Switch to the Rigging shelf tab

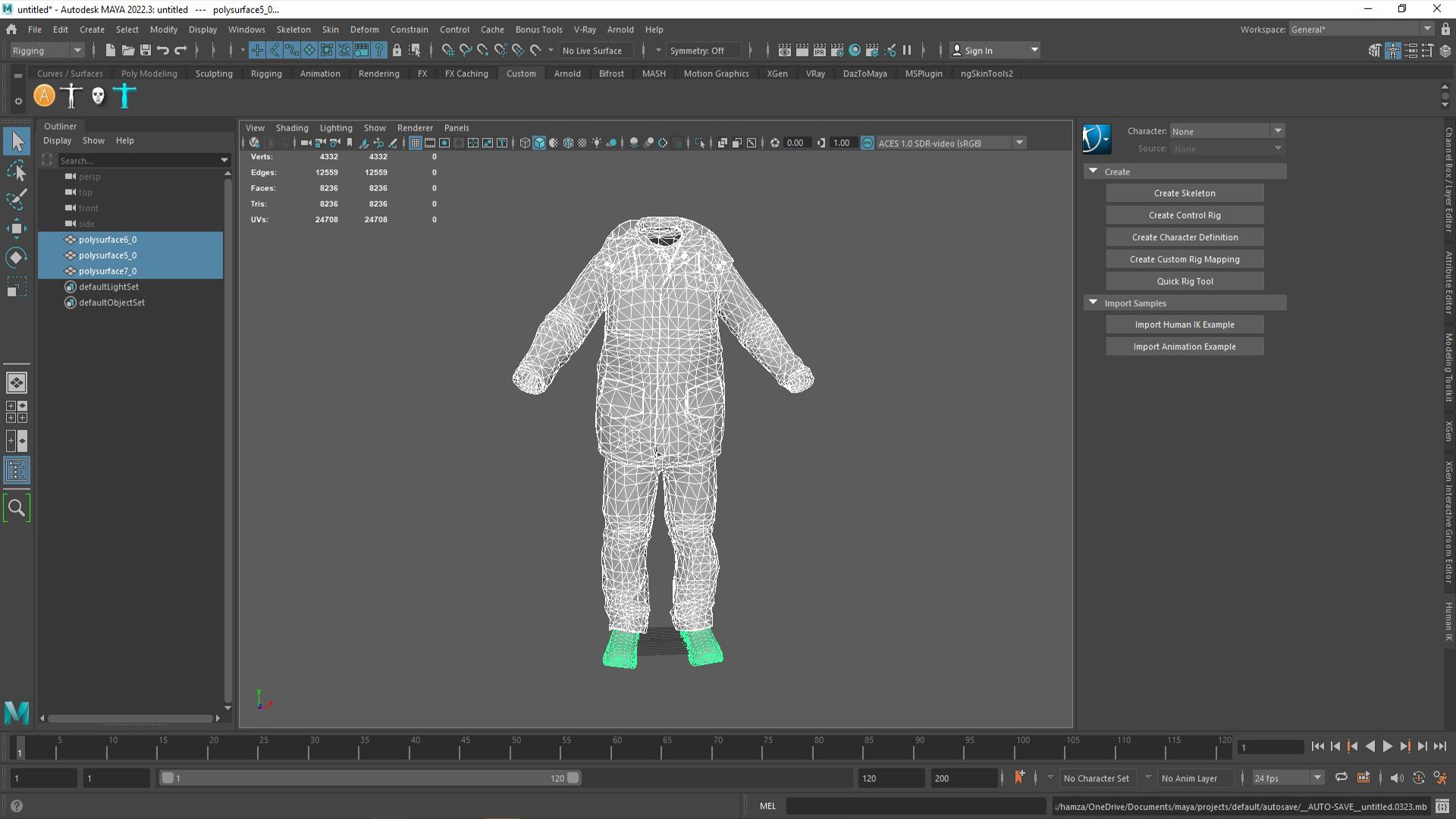tap(266, 74)
